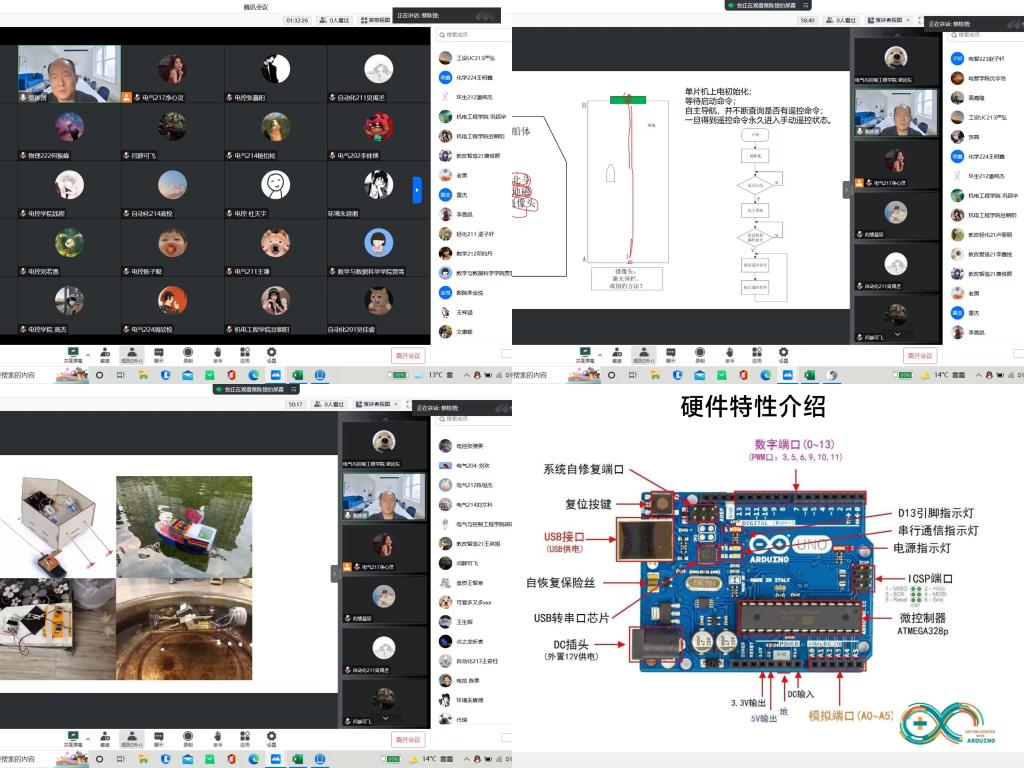Image resolution: width=1024 pixels, height=768 pixels.
Task: Open Apps in the top-left meeting toolbar
Action: pyautogui.click(x=244, y=354)
